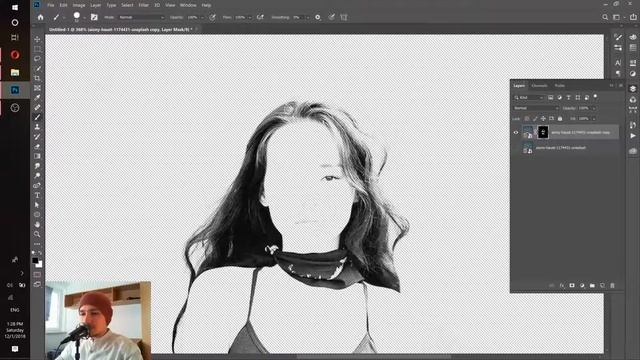Toggle visibility of unsplash copy layer

tap(516, 132)
